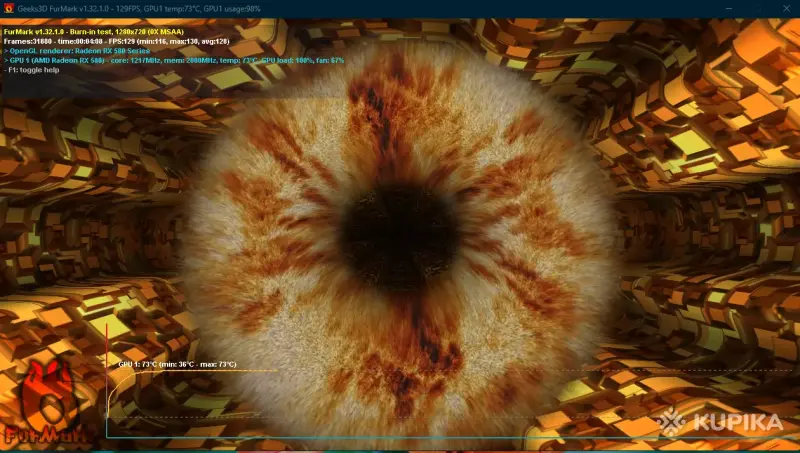The width and height of the screenshot is (800, 453).
Task: Select the OpenGL renderer Radeon RX 580 line
Action: coord(77,51)
